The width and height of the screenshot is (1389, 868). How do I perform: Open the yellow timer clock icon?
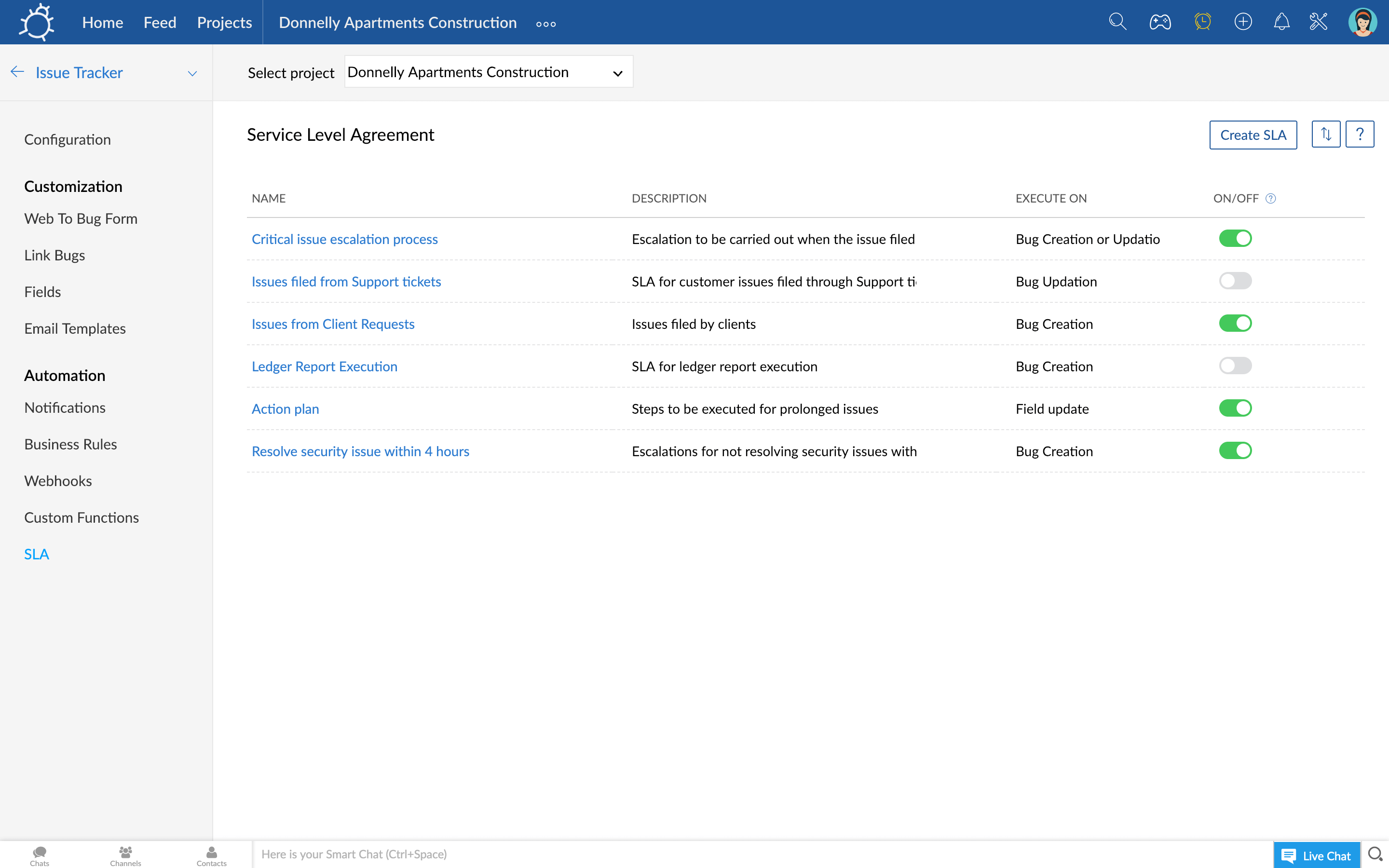point(1202,22)
